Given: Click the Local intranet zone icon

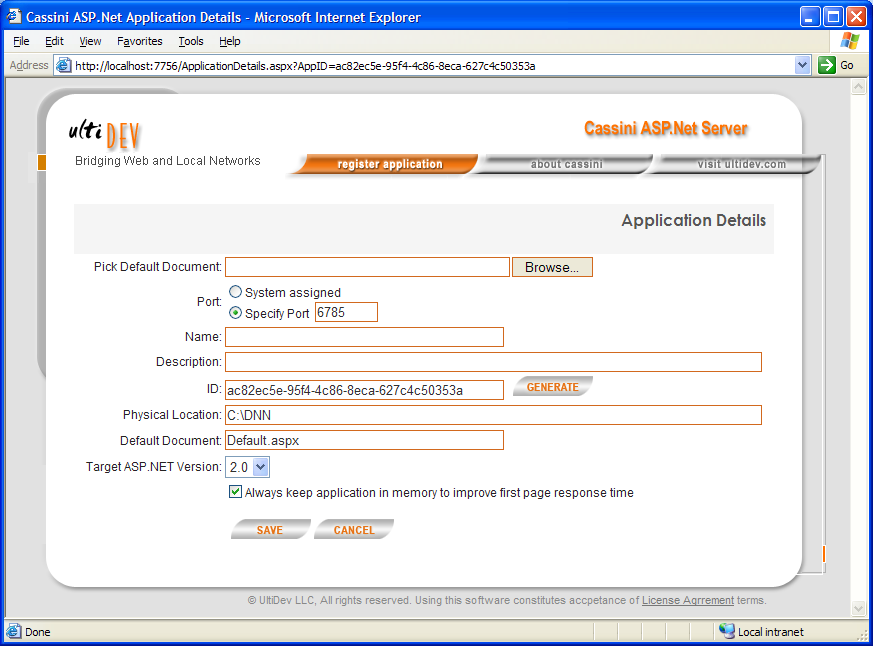Looking at the screenshot, I should pyautogui.click(x=727, y=631).
